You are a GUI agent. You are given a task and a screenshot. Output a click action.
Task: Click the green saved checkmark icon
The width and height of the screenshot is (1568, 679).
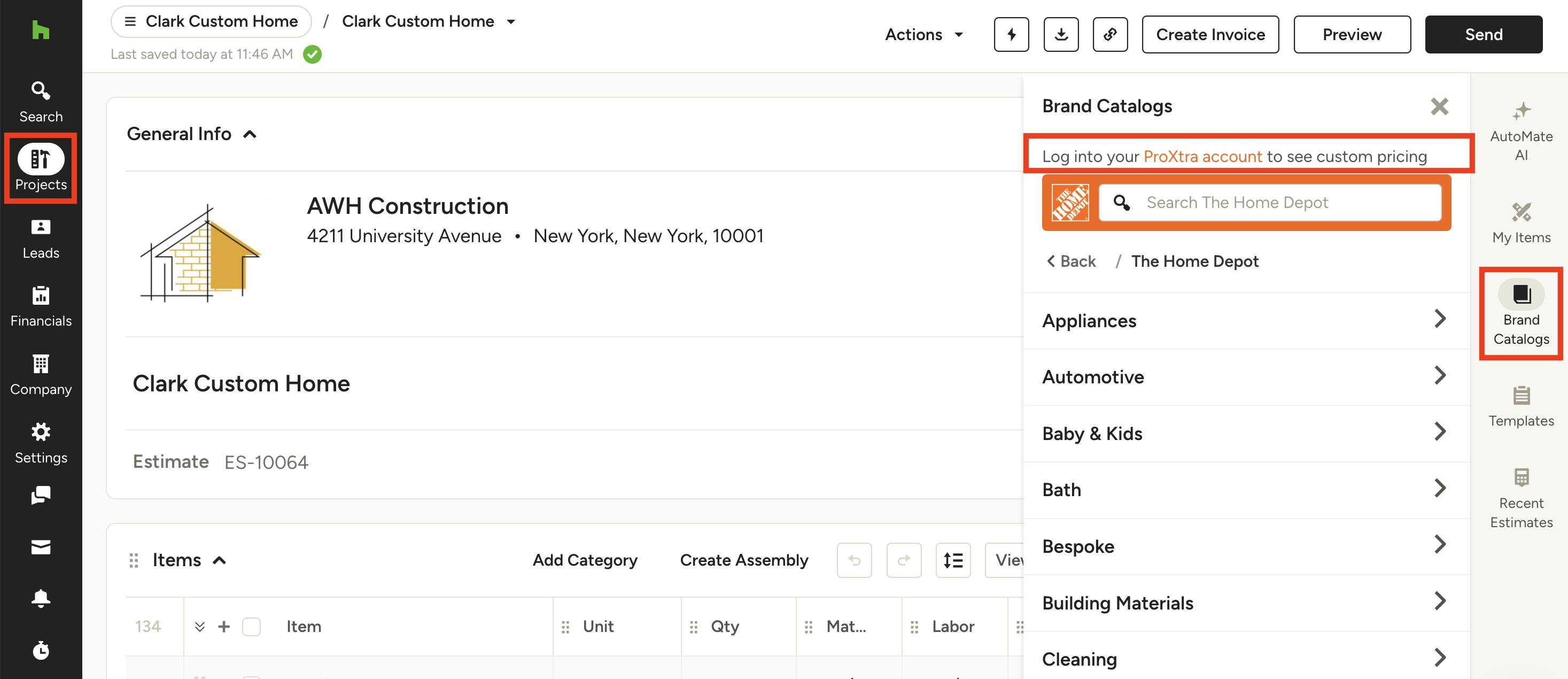point(312,54)
